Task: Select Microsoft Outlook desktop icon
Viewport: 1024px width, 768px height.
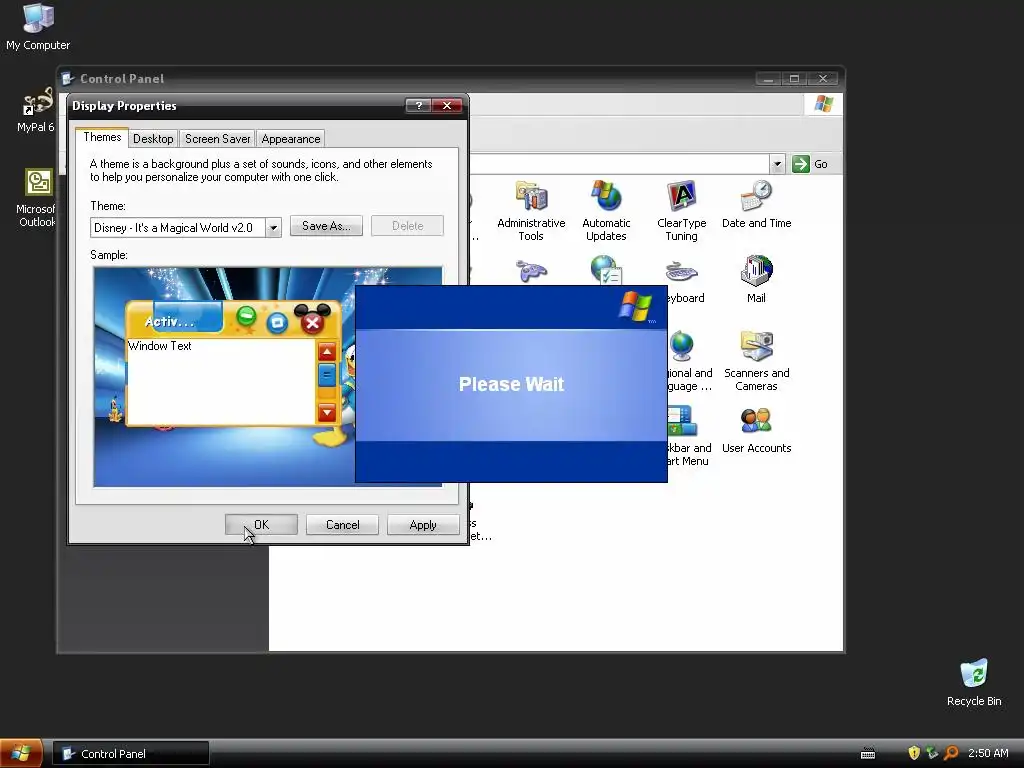Action: [x=37, y=198]
